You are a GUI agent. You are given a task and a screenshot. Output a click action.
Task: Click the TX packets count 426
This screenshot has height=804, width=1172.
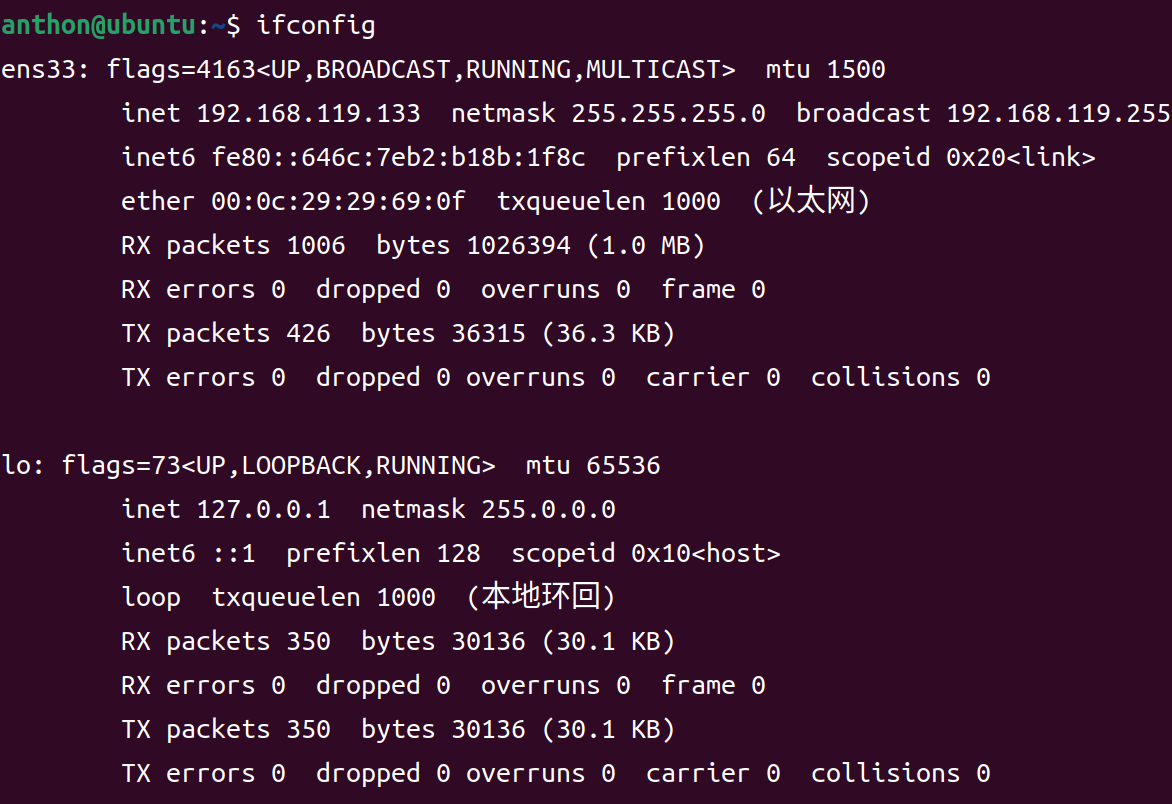coord(308,334)
